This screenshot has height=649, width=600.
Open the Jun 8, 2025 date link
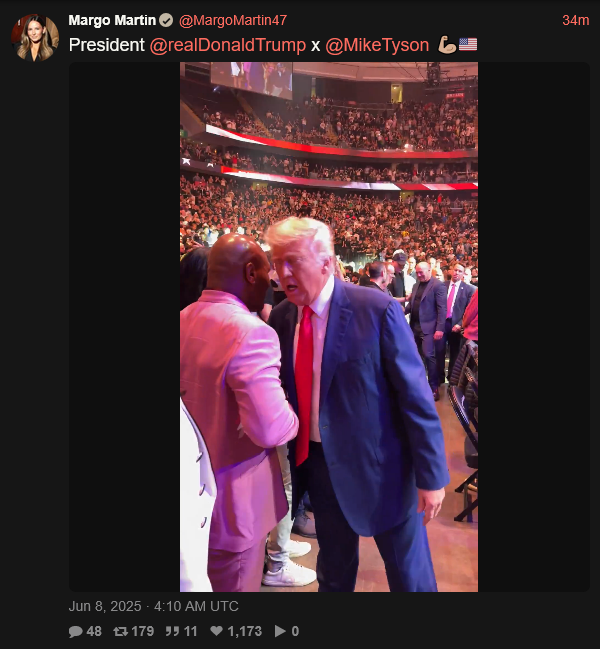point(154,606)
